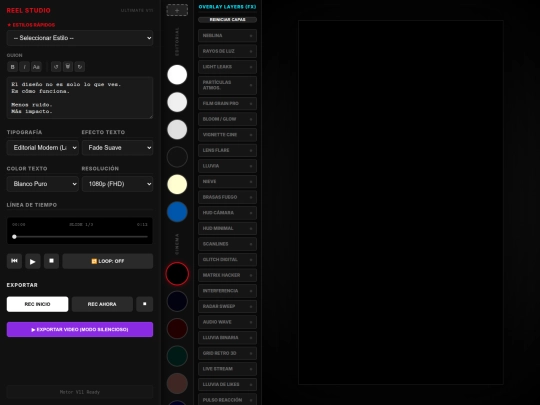This screenshot has width=540, height=405.
Task: Click the 'Motor V11 Ready' status text
Action: [80, 392]
